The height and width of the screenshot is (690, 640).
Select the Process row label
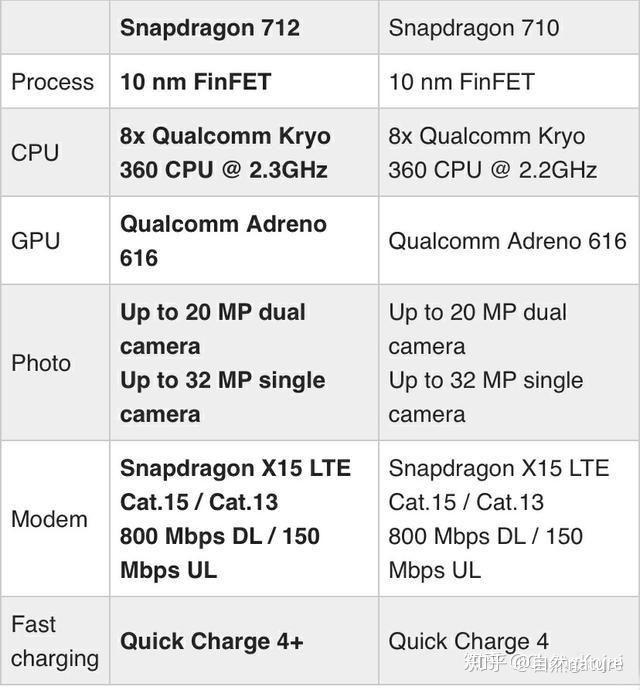tap(52, 82)
